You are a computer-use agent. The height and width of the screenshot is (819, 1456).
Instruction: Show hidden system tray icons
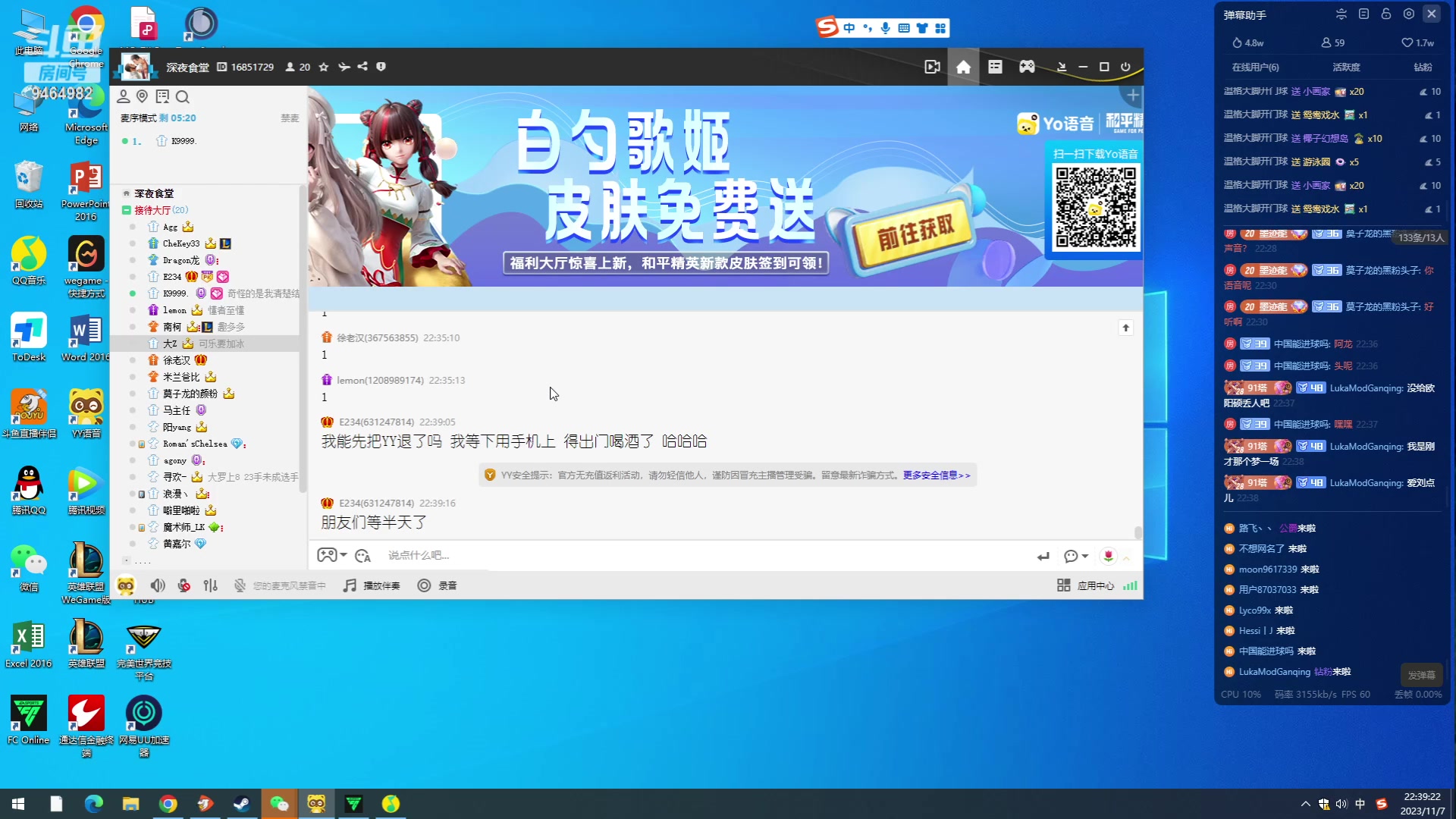(x=1306, y=804)
